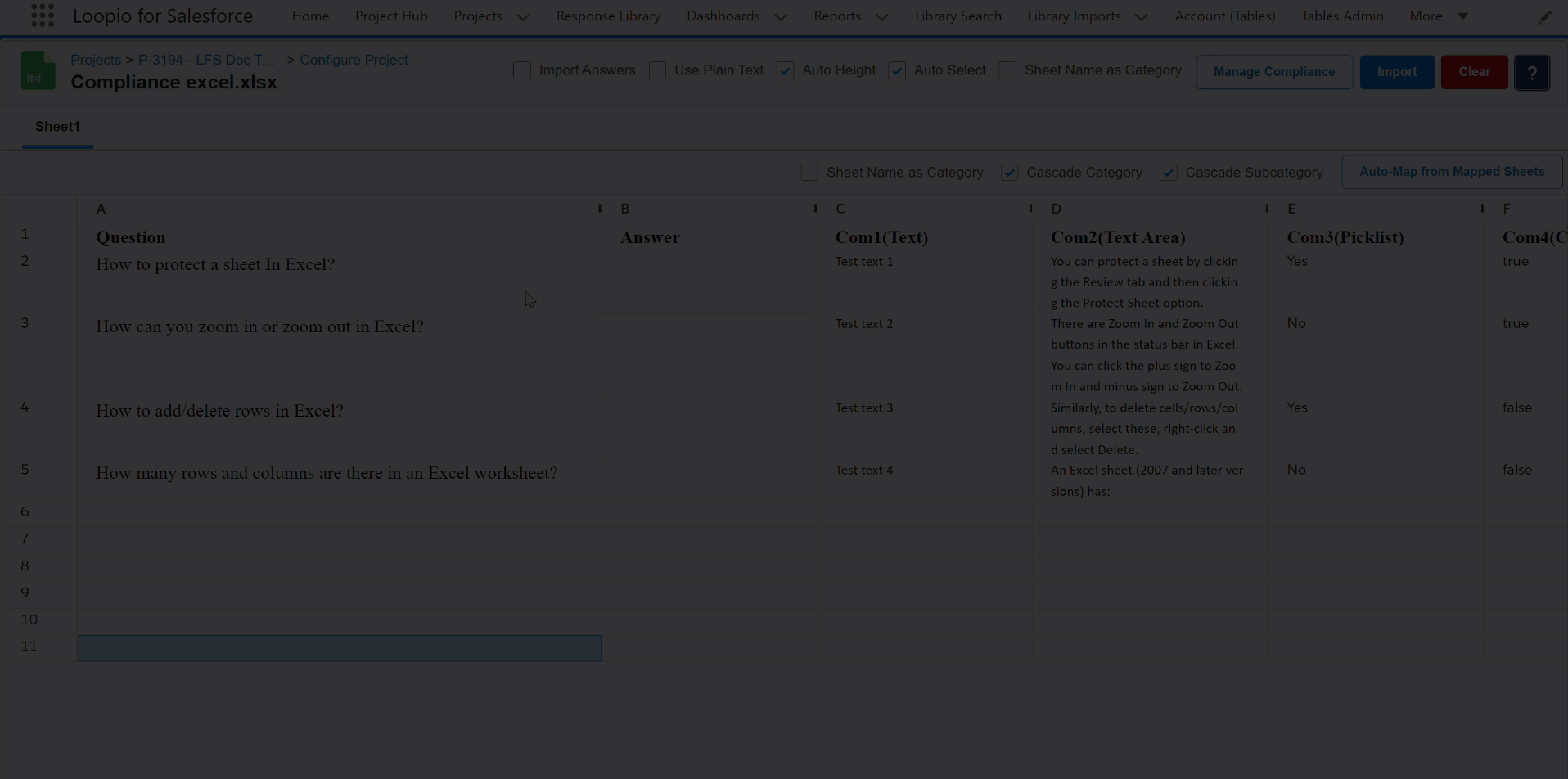1568x779 pixels.
Task: Click 'How to protect a sheet In Excel?' cell
Action: pos(340,281)
